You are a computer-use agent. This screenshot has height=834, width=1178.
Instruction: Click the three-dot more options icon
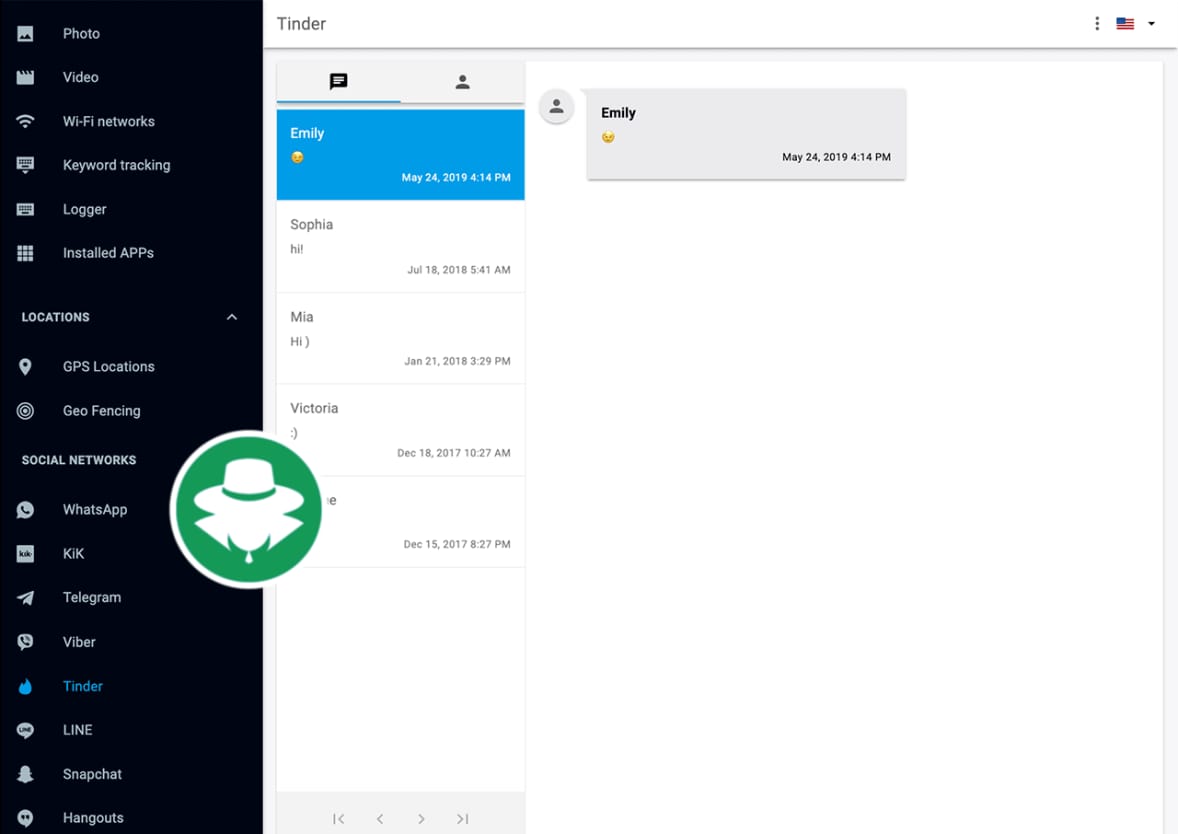1097,24
